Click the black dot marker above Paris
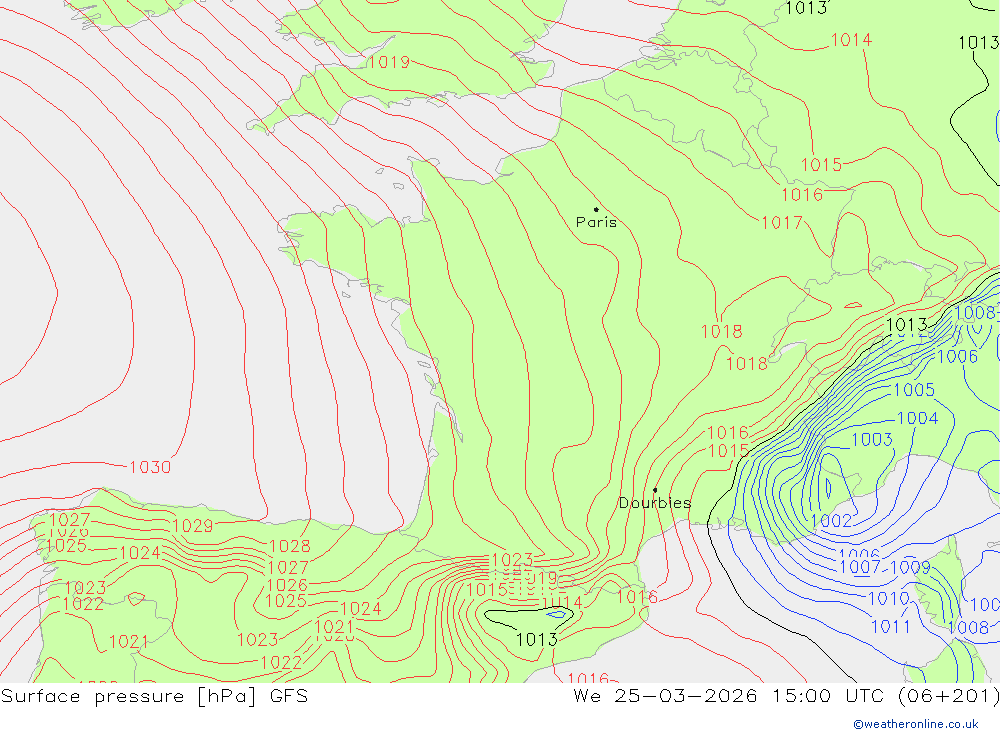Image resolution: width=1000 pixels, height=733 pixels. pyautogui.click(x=596, y=209)
